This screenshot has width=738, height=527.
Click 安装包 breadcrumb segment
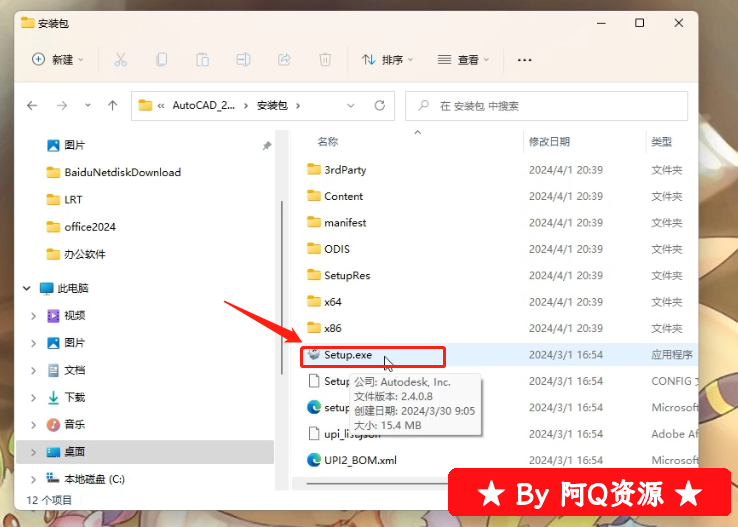point(272,105)
